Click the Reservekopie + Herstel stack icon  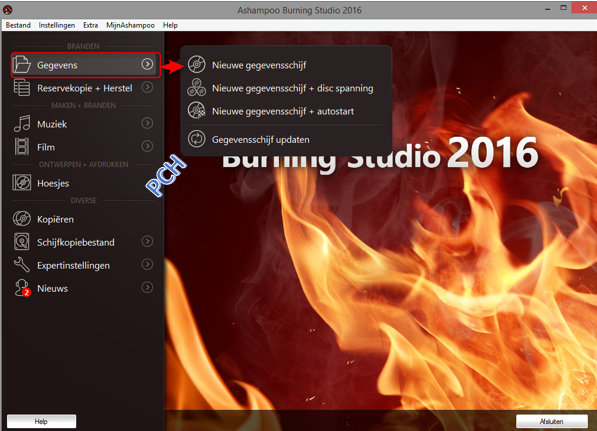[x=22, y=88]
